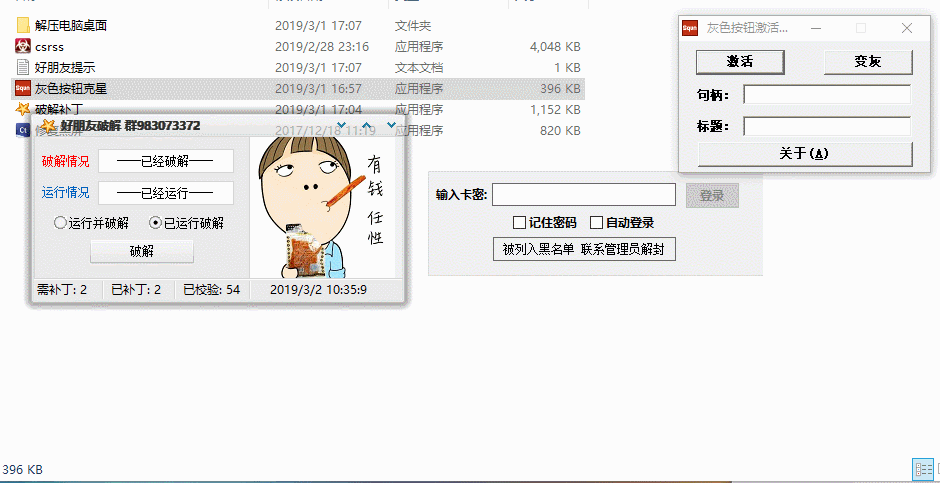Select the 运行并破解 radio button
This screenshot has width=940, height=483.
[60, 223]
